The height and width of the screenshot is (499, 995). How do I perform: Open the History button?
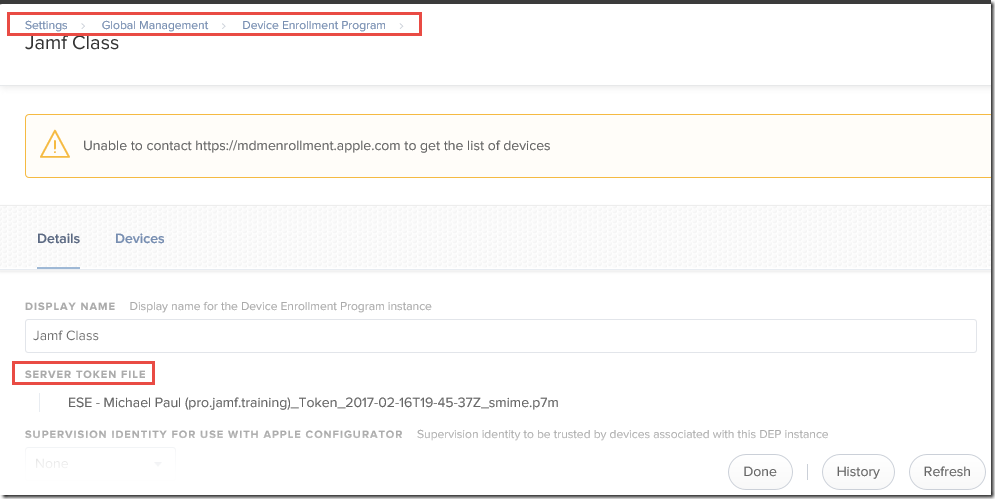(x=858, y=472)
